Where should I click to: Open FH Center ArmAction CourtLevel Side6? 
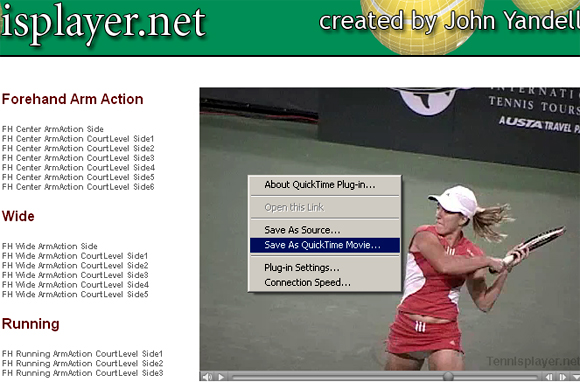(x=78, y=187)
